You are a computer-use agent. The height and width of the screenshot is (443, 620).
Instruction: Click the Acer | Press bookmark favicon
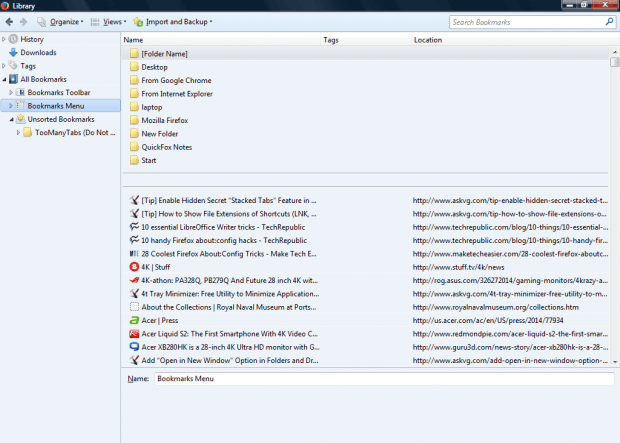[134, 320]
